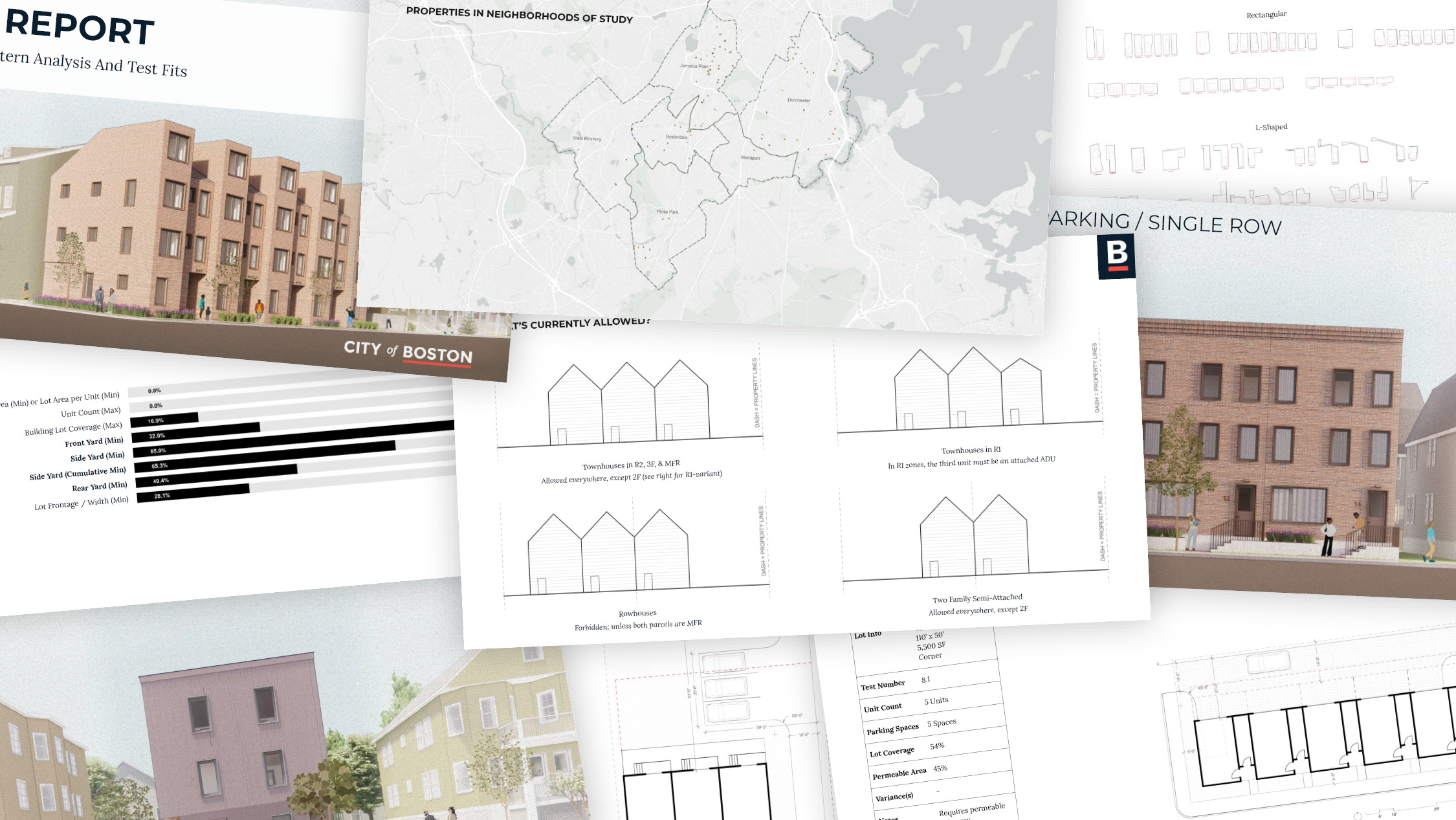Viewport: 1456px width, 820px height.
Task: Click the 'Side Yard (Cumulative Min)' chart label
Action: click(x=78, y=473)
